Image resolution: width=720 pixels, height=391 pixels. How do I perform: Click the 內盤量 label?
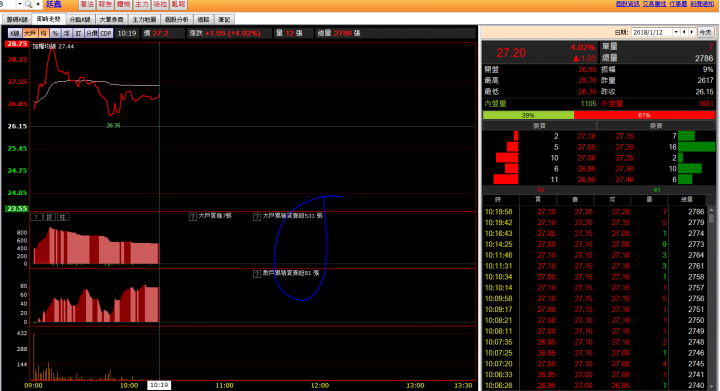click(x=495, y=104)
